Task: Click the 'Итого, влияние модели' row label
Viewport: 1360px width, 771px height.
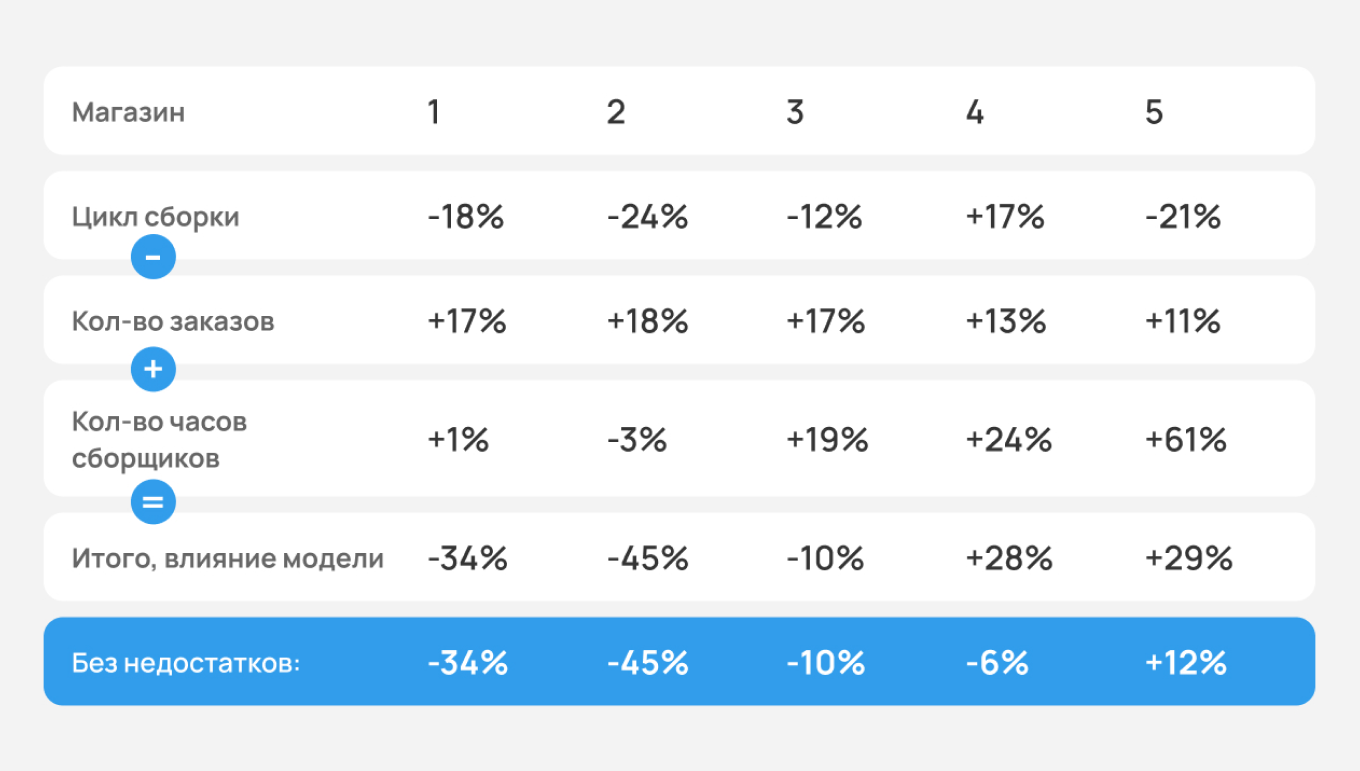Action: (x=227, y=558)
